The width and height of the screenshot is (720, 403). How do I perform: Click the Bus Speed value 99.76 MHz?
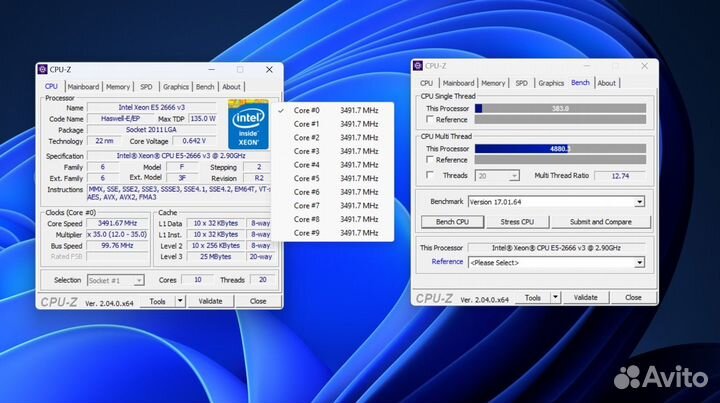(x=118, y=246)
